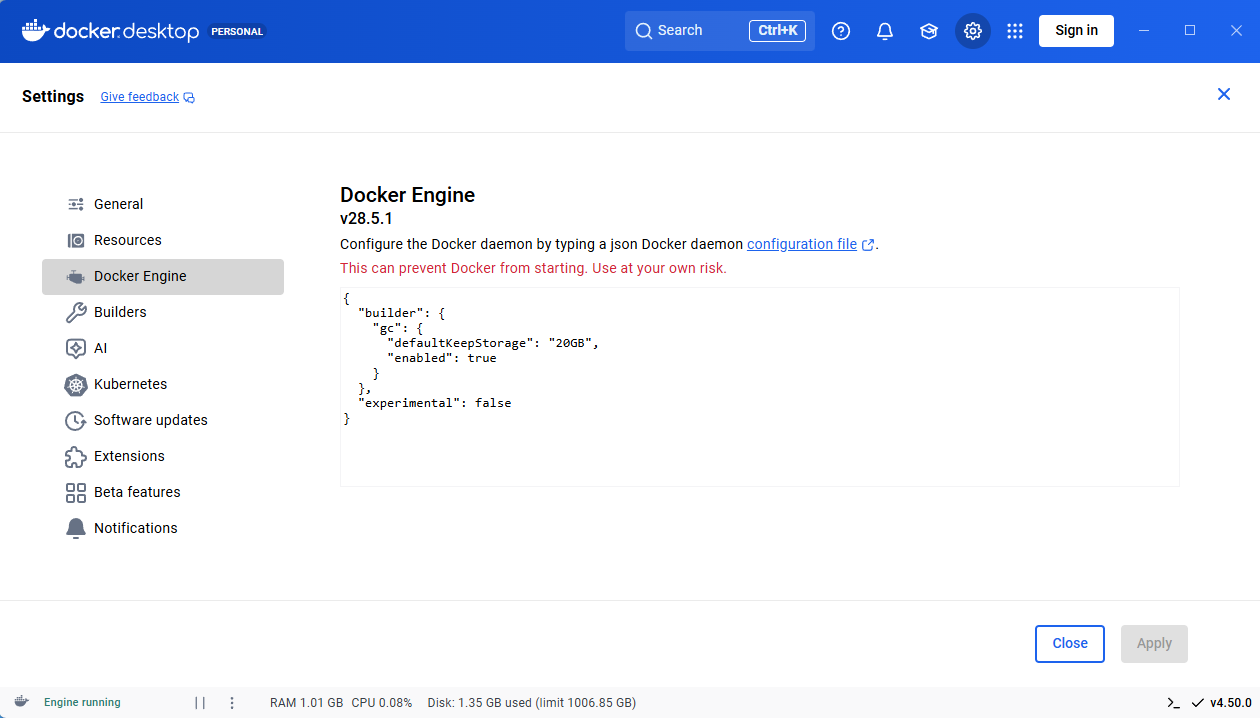The width and height of the screenshot is (1260, 718).
Task: Click the Settings page title
Action: point(53,97)
